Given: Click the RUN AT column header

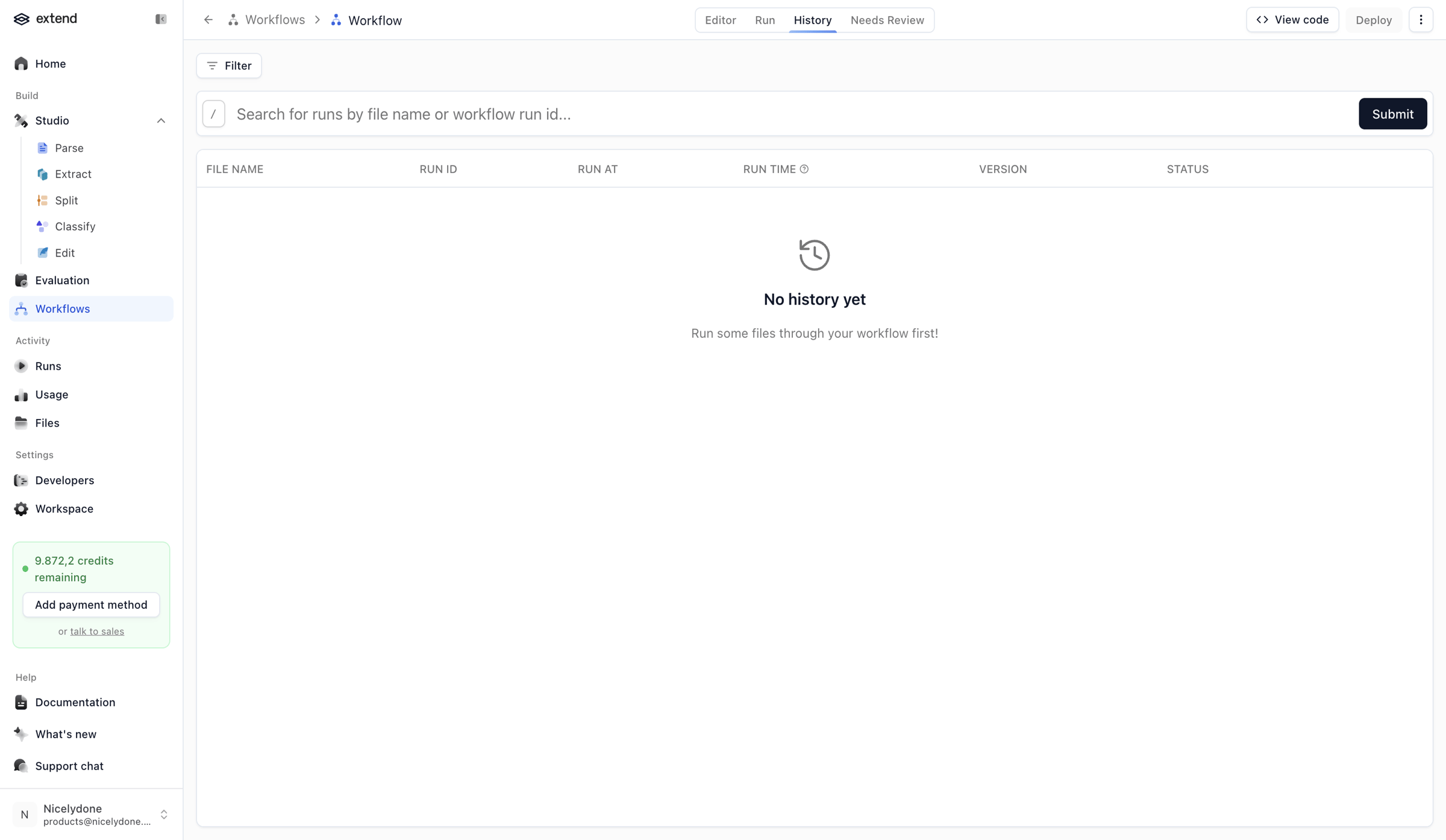Looking at the screenshot, I should pyautogui.click(x=598, y=169).
